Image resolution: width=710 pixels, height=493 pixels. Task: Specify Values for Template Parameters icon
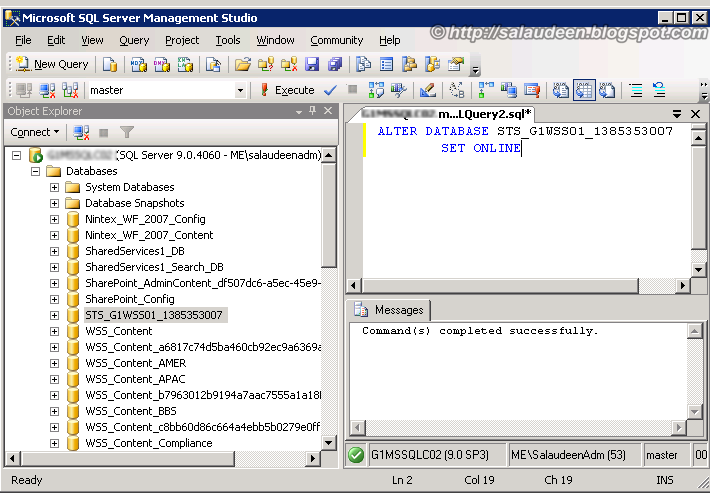[456, 90]
